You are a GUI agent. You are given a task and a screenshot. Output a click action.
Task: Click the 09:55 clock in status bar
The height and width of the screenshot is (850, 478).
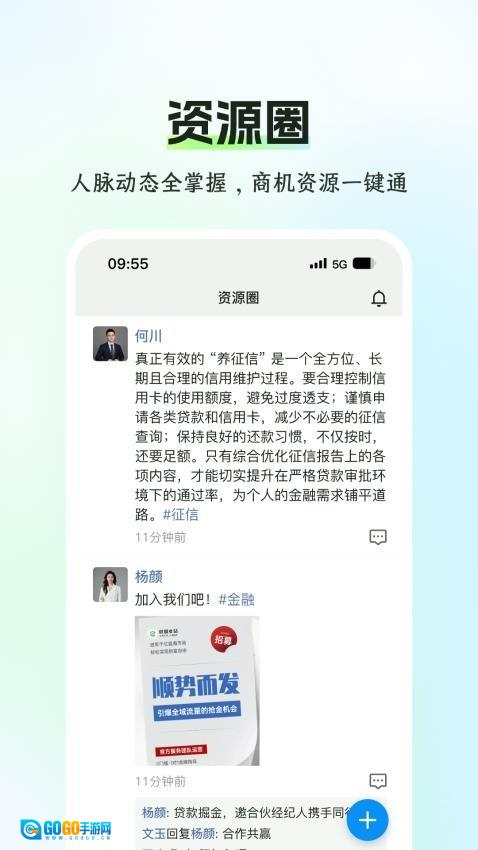click(x=128, y=264)
